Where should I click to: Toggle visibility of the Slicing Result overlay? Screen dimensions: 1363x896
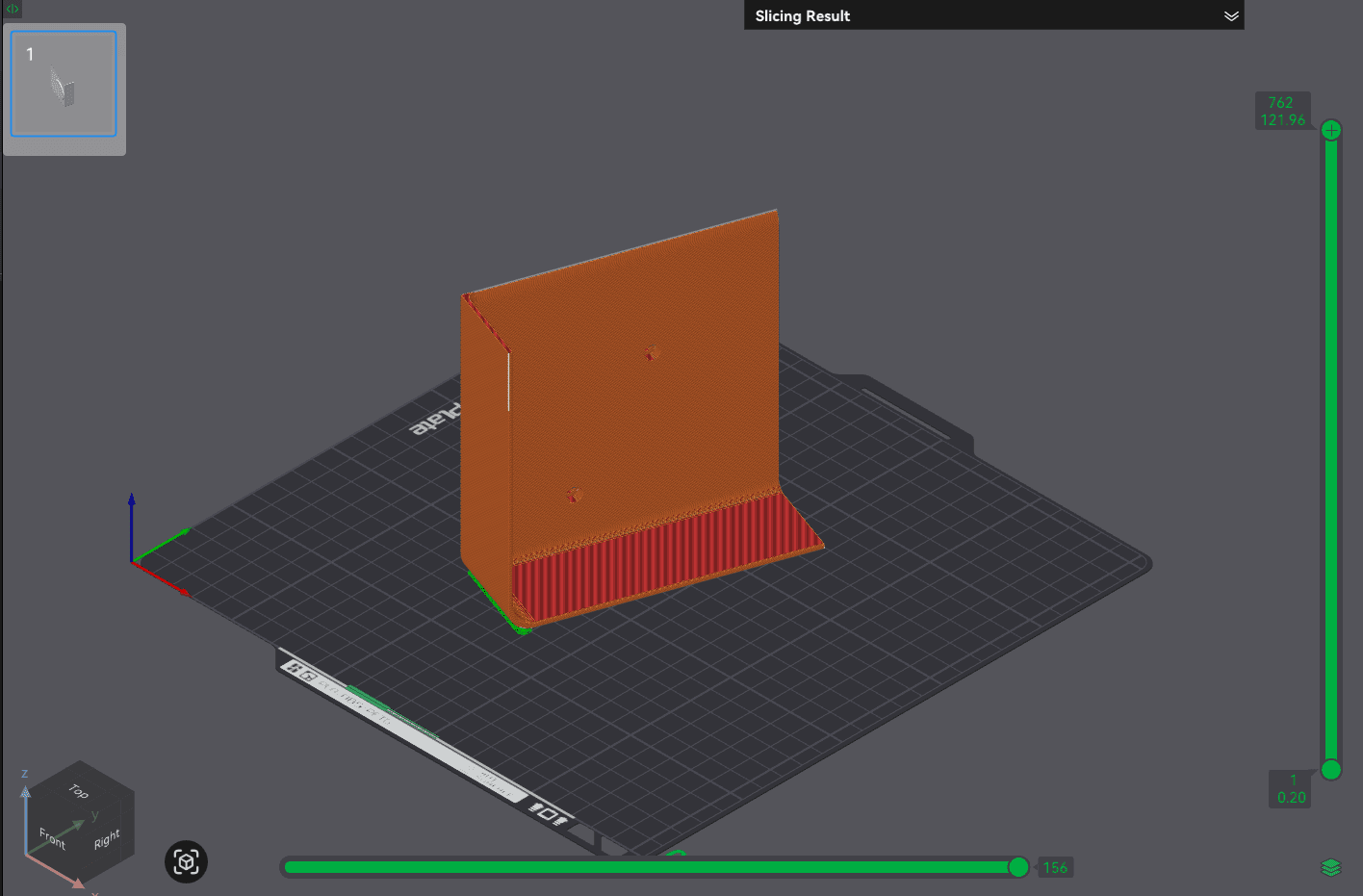pos(1231,15)
